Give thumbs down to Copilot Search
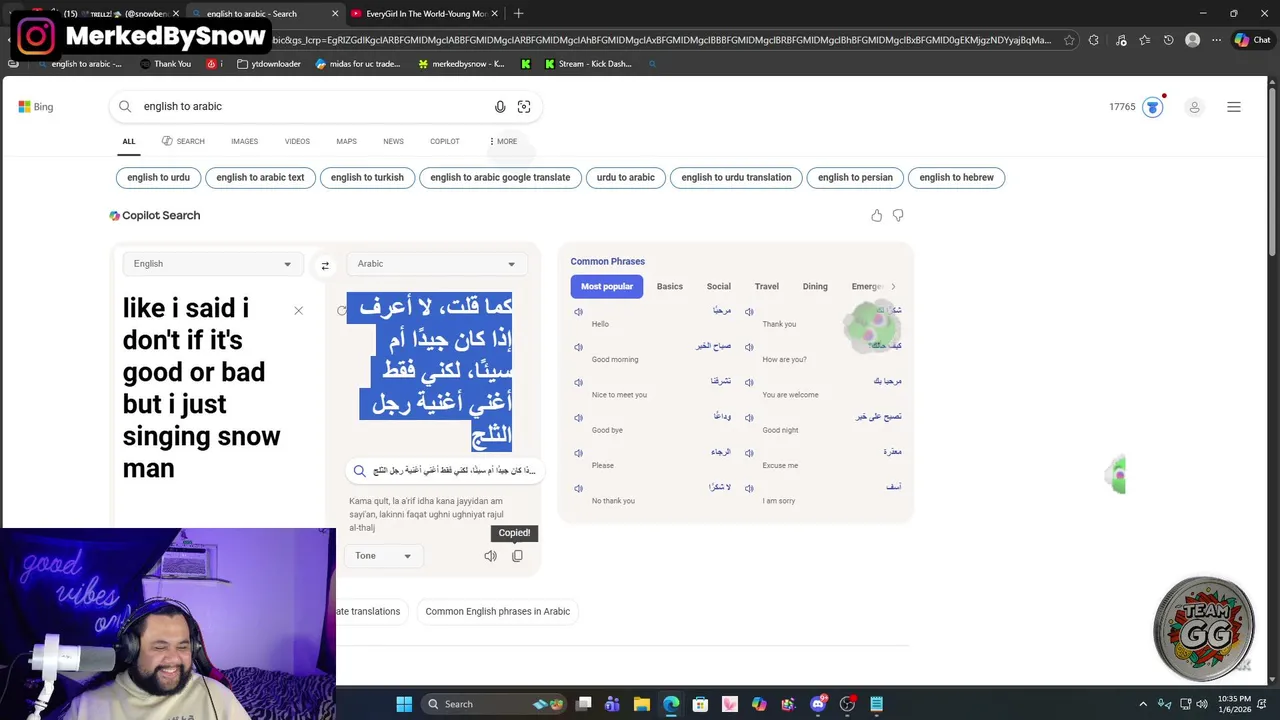The height and width of the screenshot is (720, 1280). point(898,215)
